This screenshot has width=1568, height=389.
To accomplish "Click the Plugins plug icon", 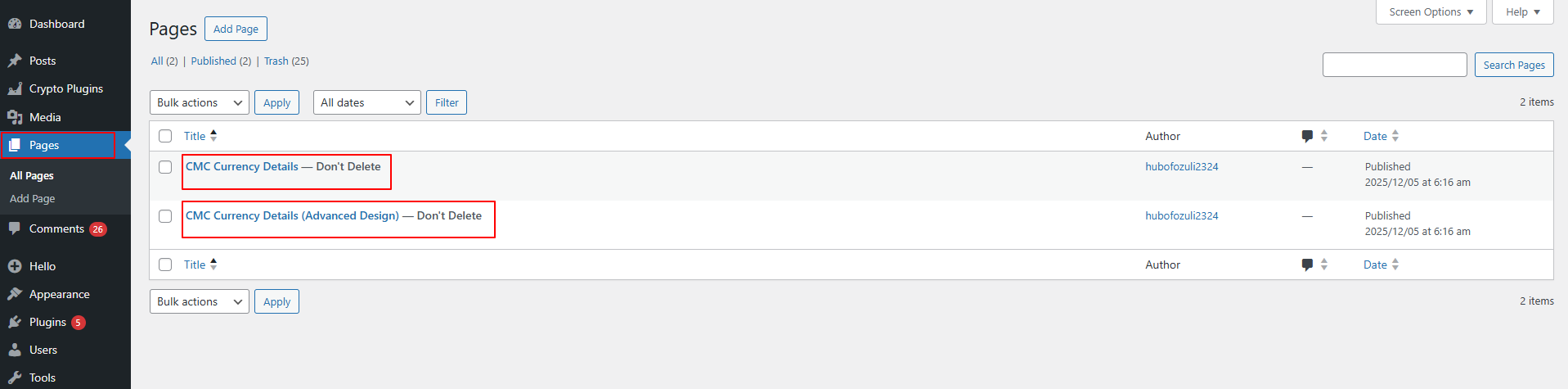I will (x=15, y=322).
